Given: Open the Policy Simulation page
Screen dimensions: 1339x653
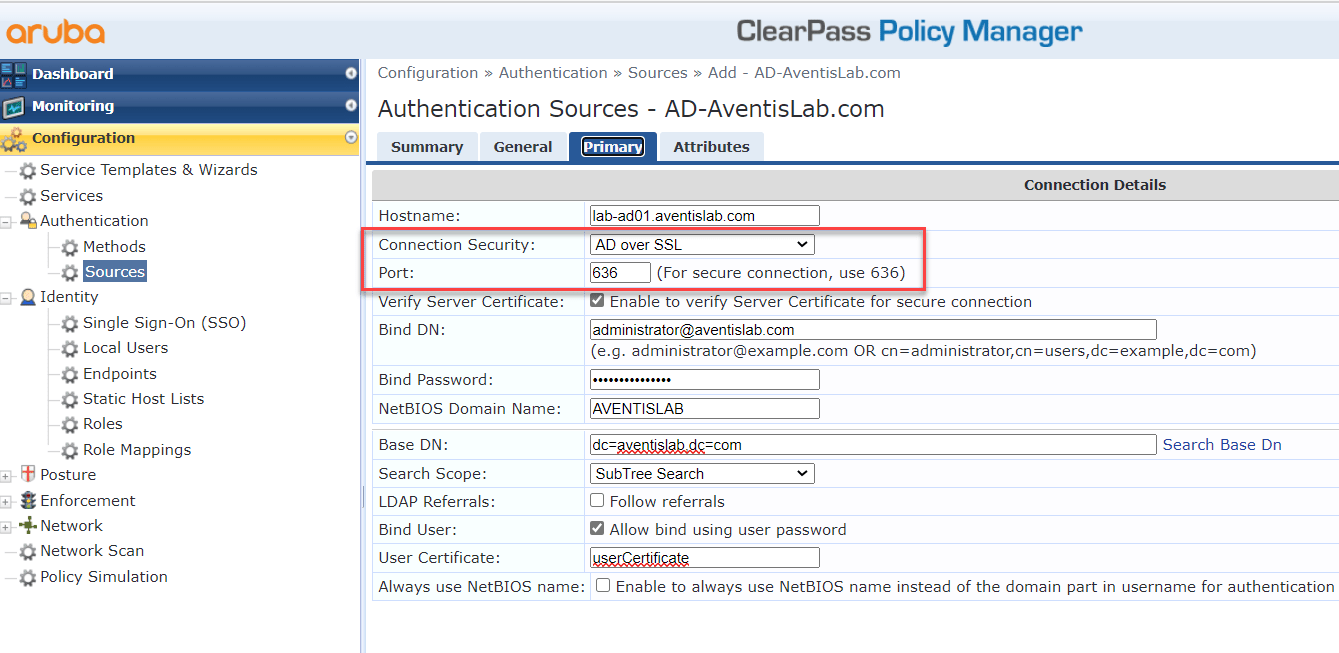Looking at the screenshot, I should coord(104,577).
